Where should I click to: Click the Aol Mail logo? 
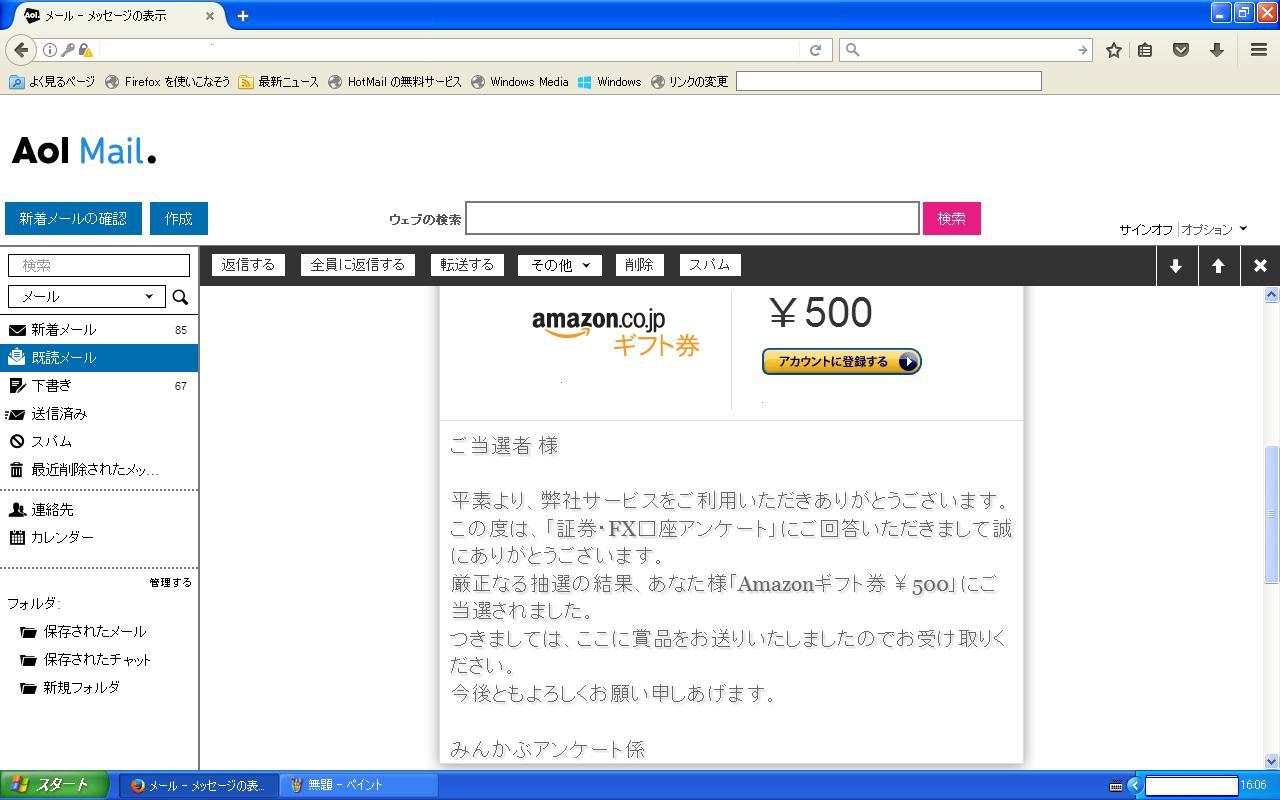(x=84, y=152)
